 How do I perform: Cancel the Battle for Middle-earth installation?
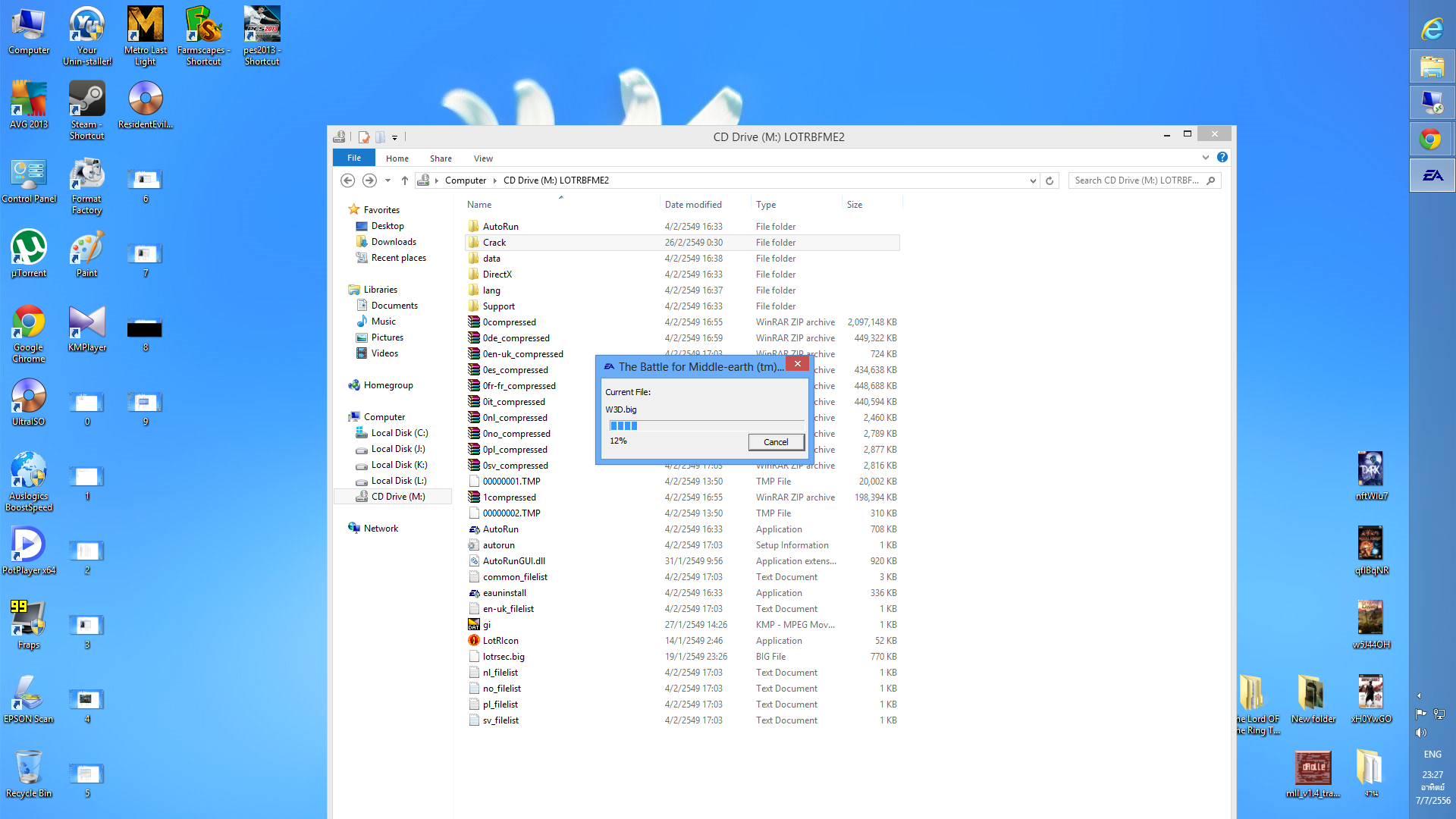pyautogui.click(x=776, y=442)
